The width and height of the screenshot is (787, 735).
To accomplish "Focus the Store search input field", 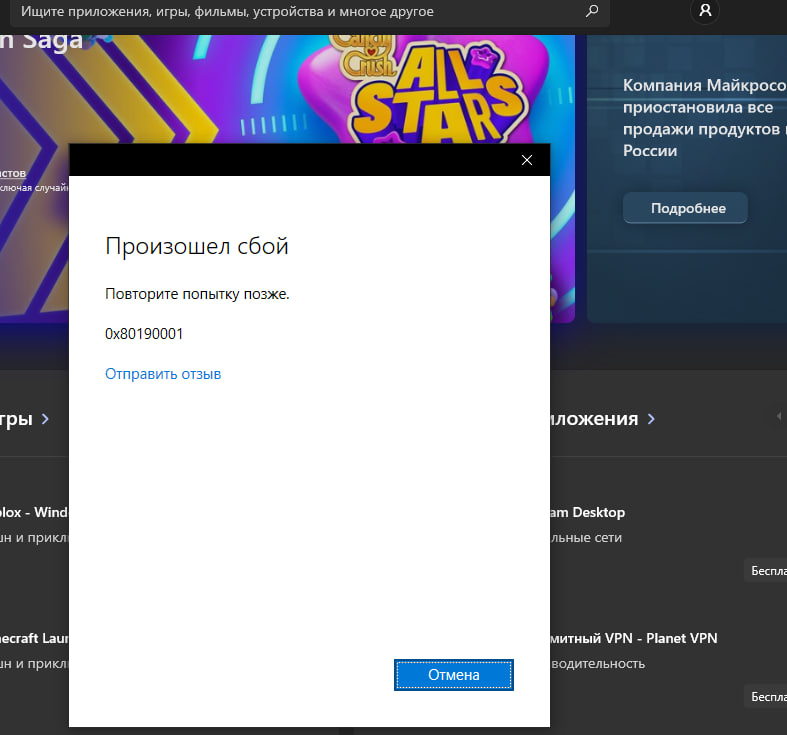I will [x=310, y=12].
